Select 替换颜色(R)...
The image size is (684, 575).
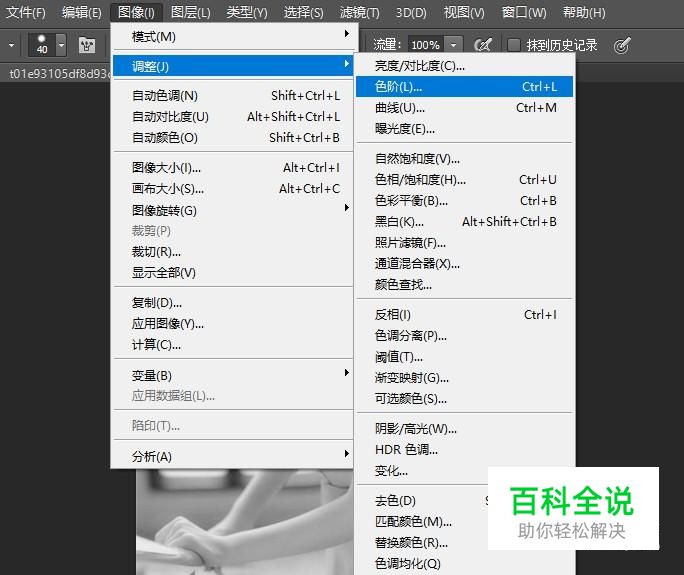point(421,543)
